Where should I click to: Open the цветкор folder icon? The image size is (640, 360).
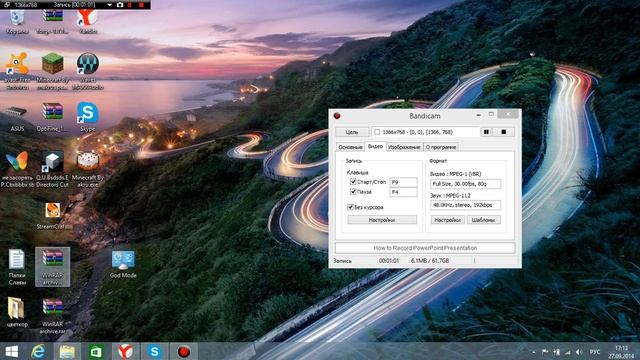17,312
